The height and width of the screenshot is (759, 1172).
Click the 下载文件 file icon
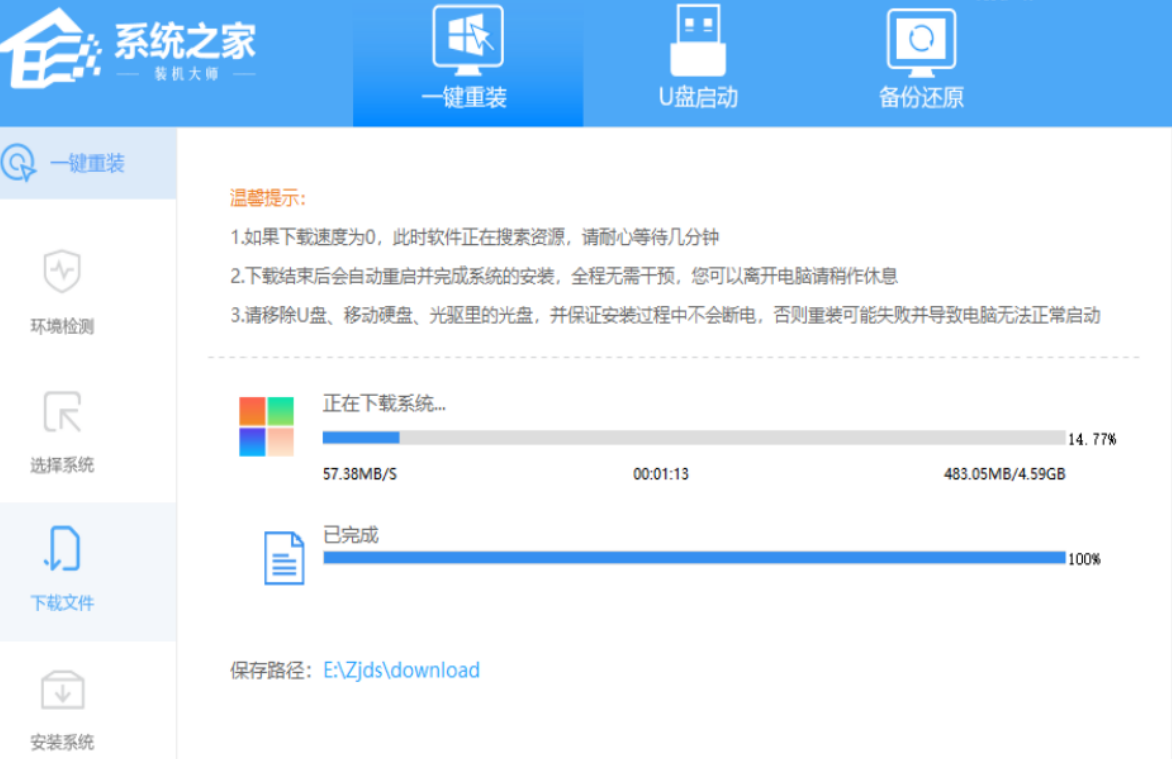pyautogui.click(x=62, y=549)
